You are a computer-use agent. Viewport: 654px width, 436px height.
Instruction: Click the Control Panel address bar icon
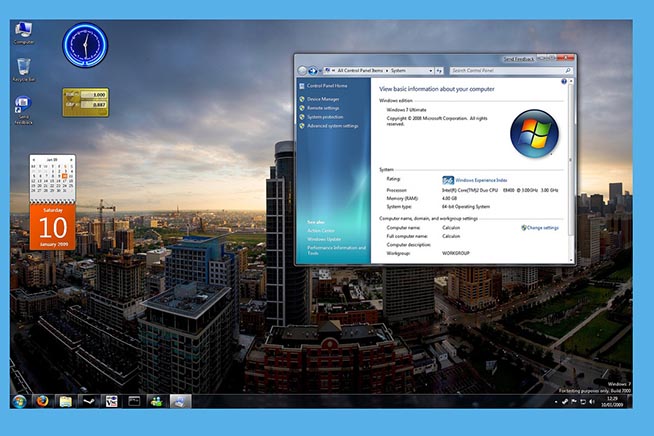click(x=327, y=71)
